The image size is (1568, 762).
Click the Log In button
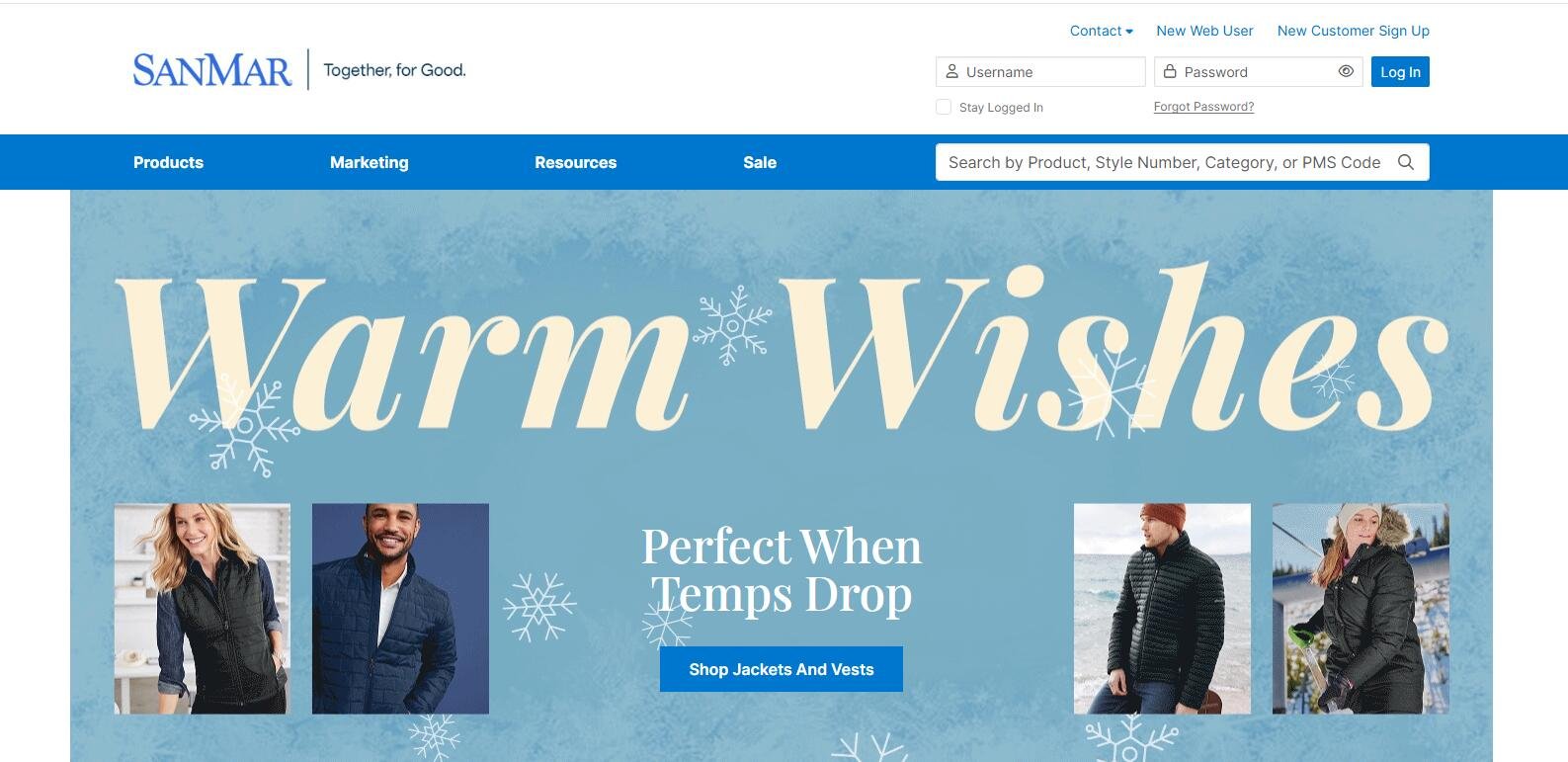tap(1400, 72)
